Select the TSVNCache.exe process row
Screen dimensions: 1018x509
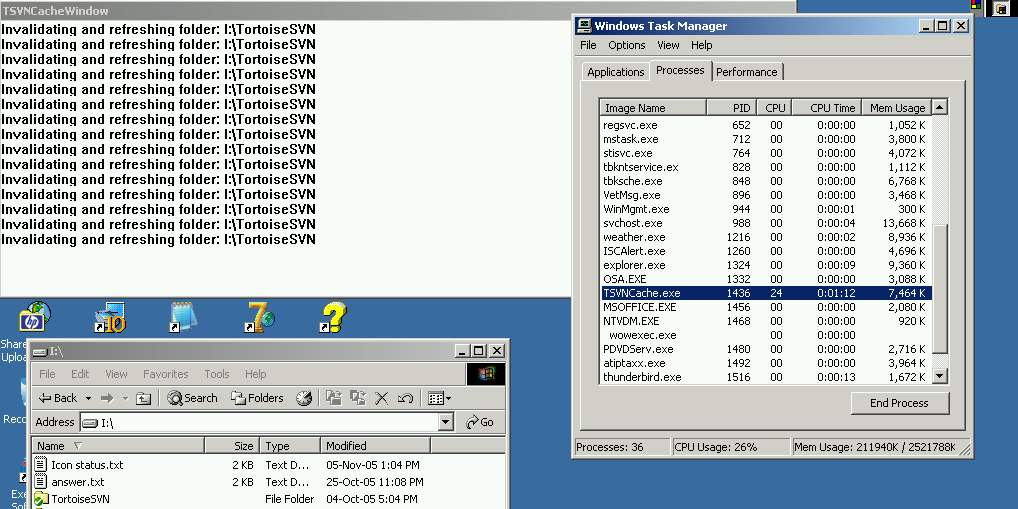766,293
